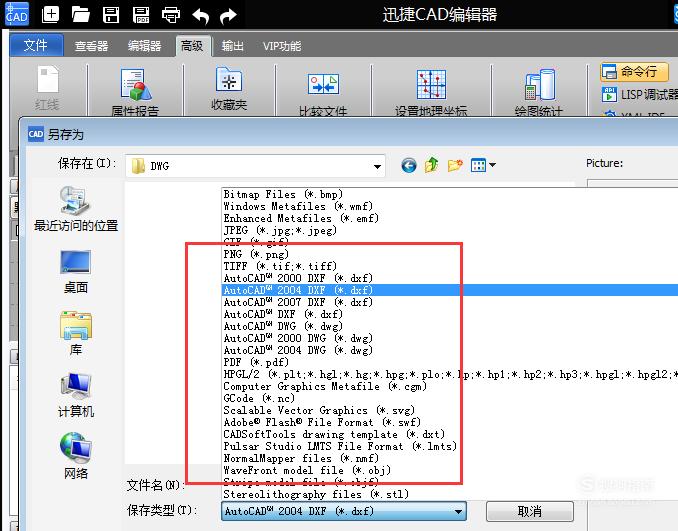Select the 红线 redline tool
Viewport: 678px width, 531px height.
47,88
